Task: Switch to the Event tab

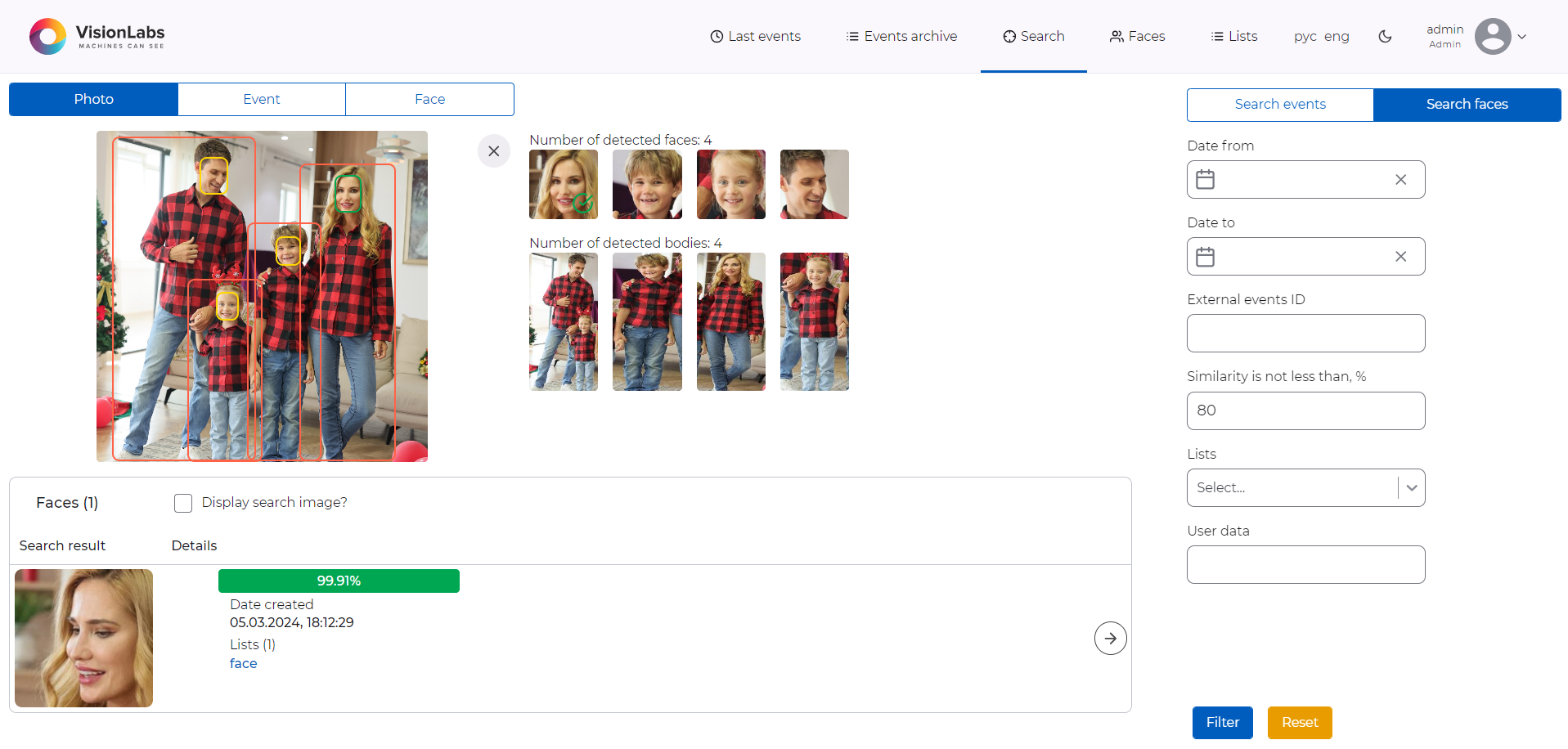Action: coord(262,99)
